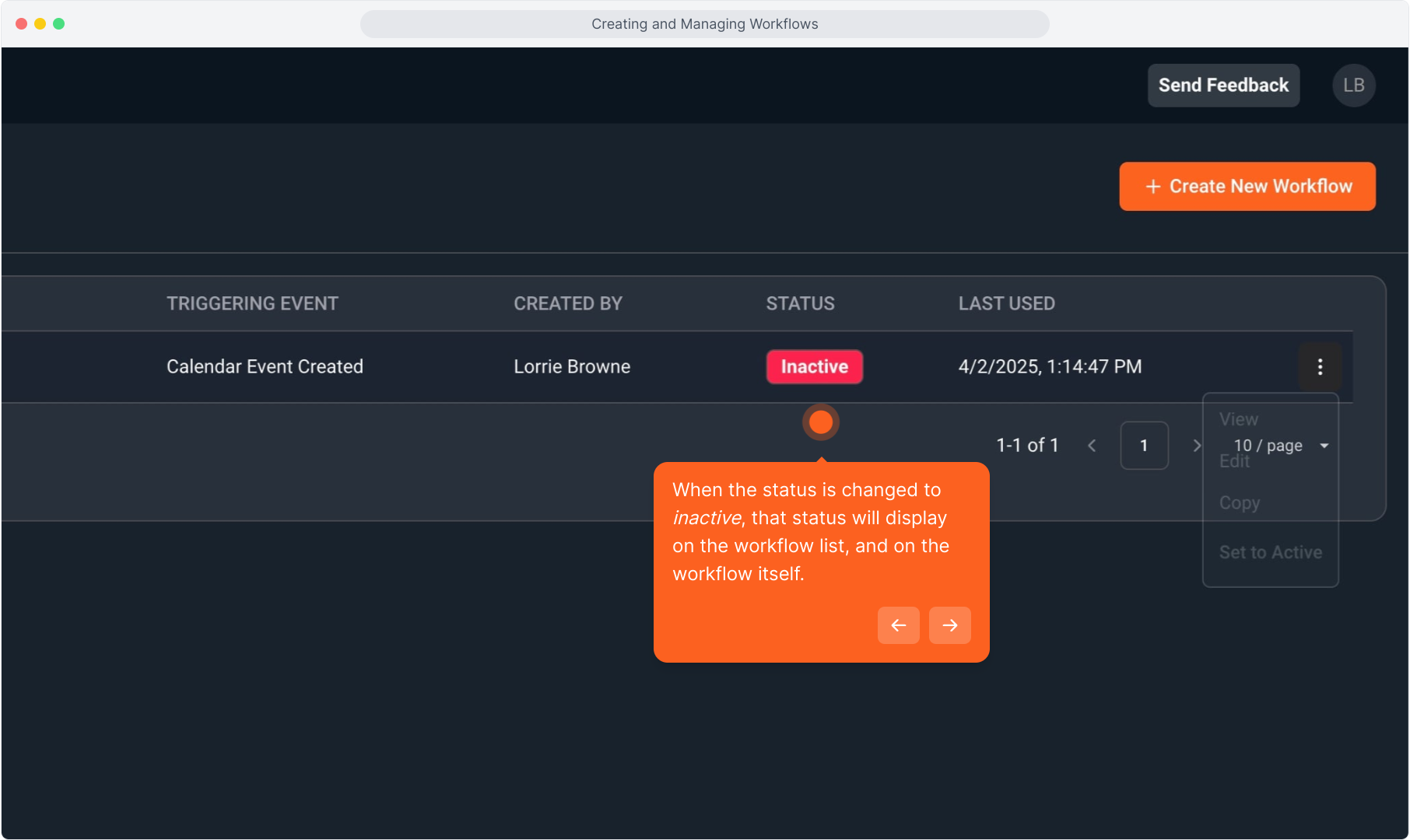Go to the previous page of results
The image size is (1410, 840).
coord(1092,446)
